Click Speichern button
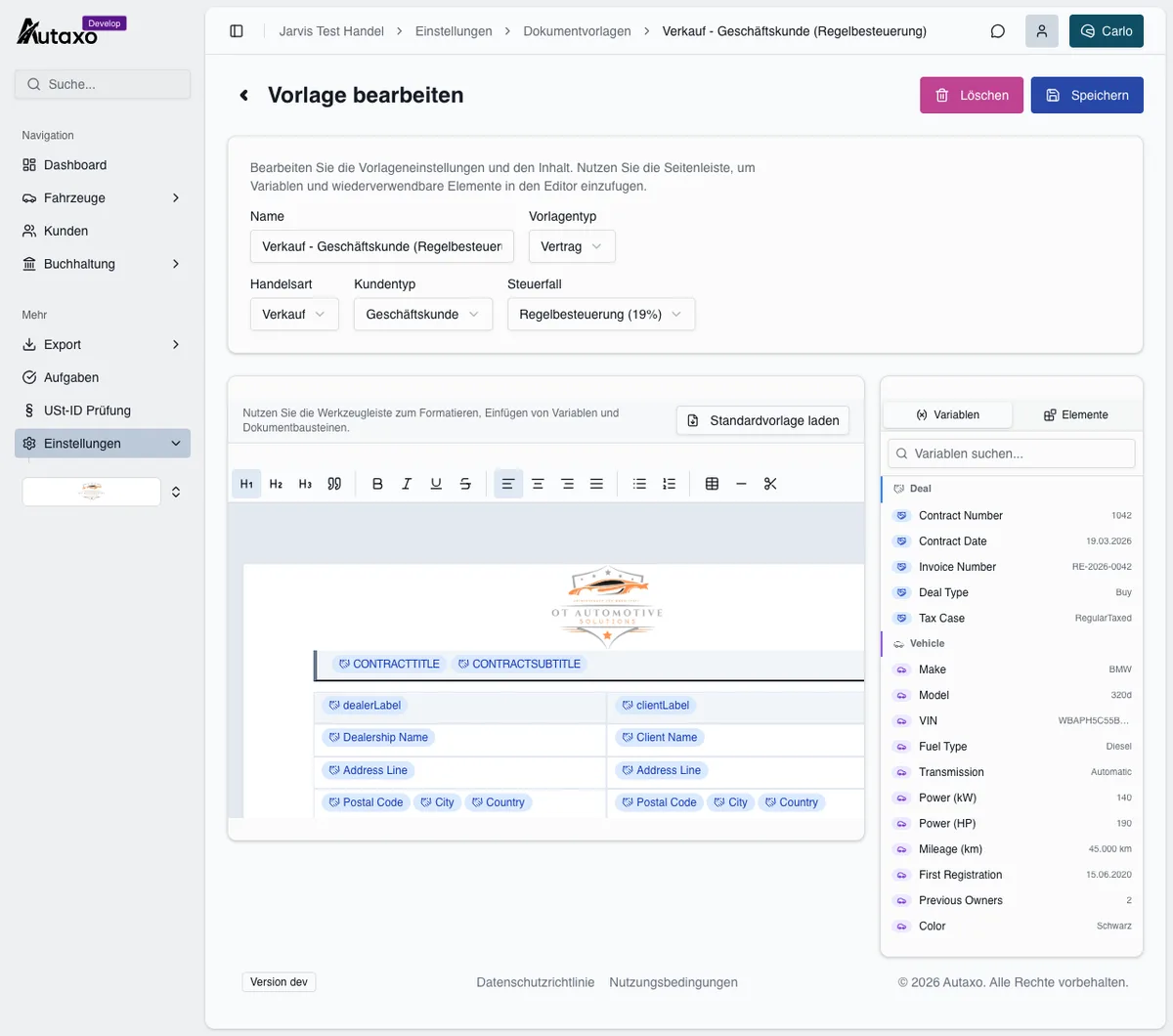This screenshot has width=1173, height=1036. click(x=1087, y=95)
